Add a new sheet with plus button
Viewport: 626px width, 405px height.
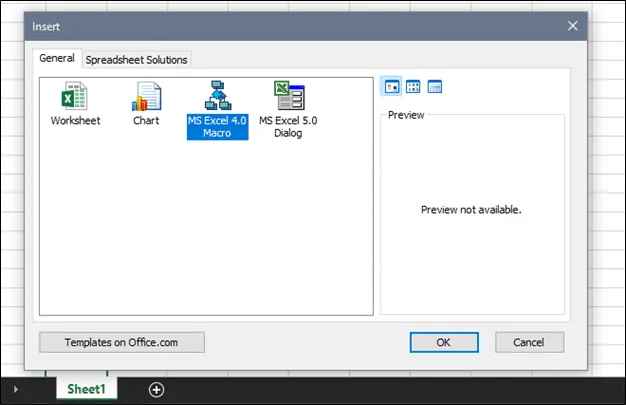(x=156, y=390)
